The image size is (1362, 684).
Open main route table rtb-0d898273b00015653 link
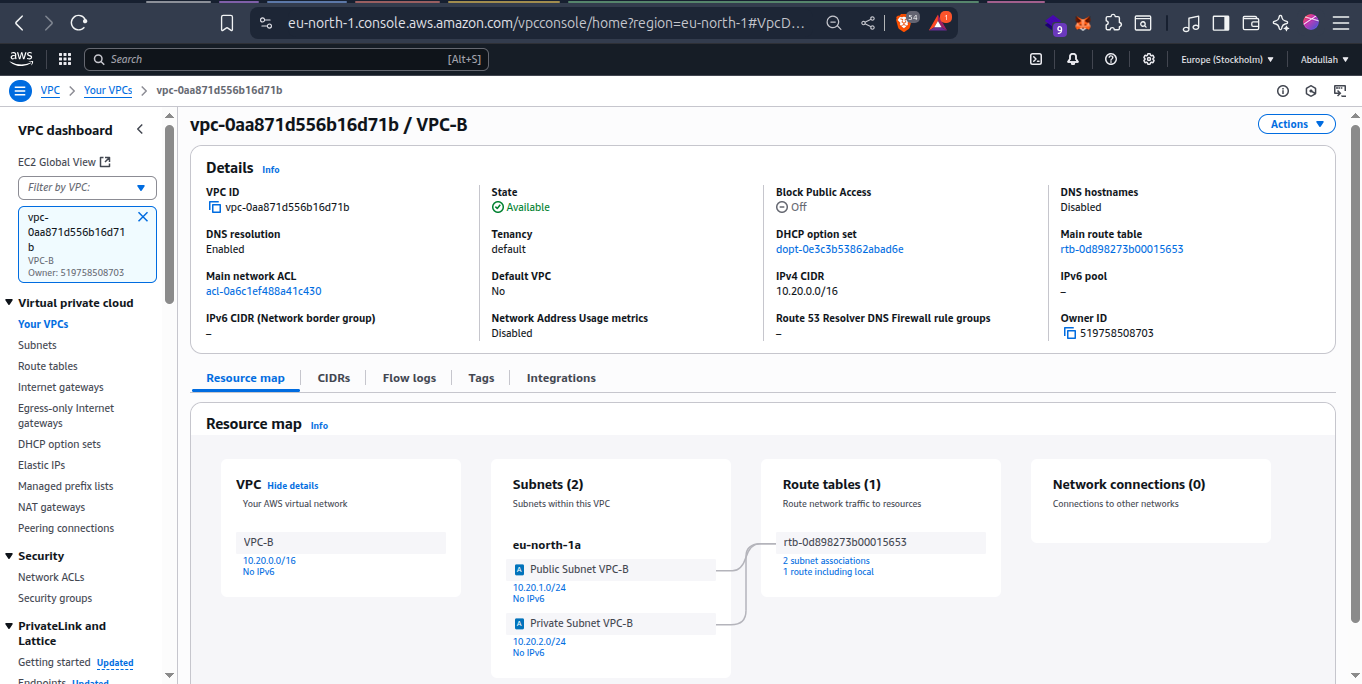pyautogui.click(x=1122, y=249)
